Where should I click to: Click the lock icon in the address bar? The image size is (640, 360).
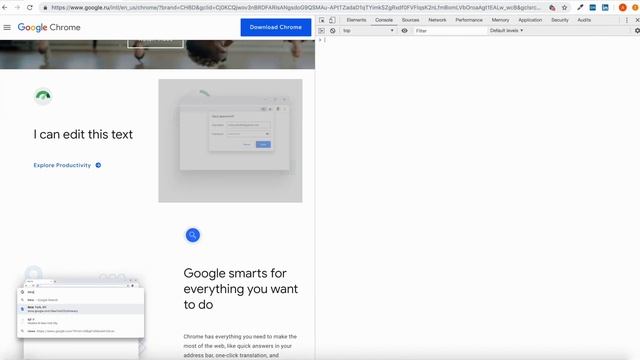45,8
